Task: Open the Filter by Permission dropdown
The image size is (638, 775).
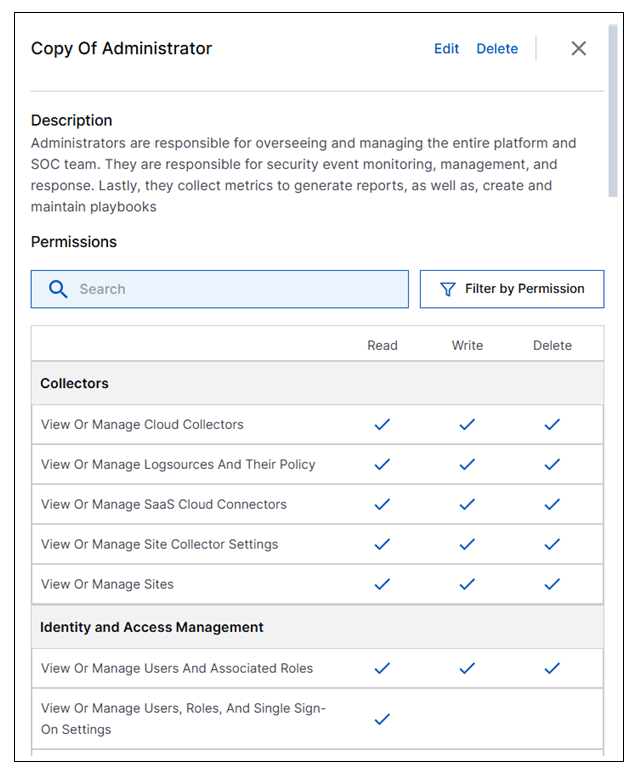Action: tap(512, 289)
